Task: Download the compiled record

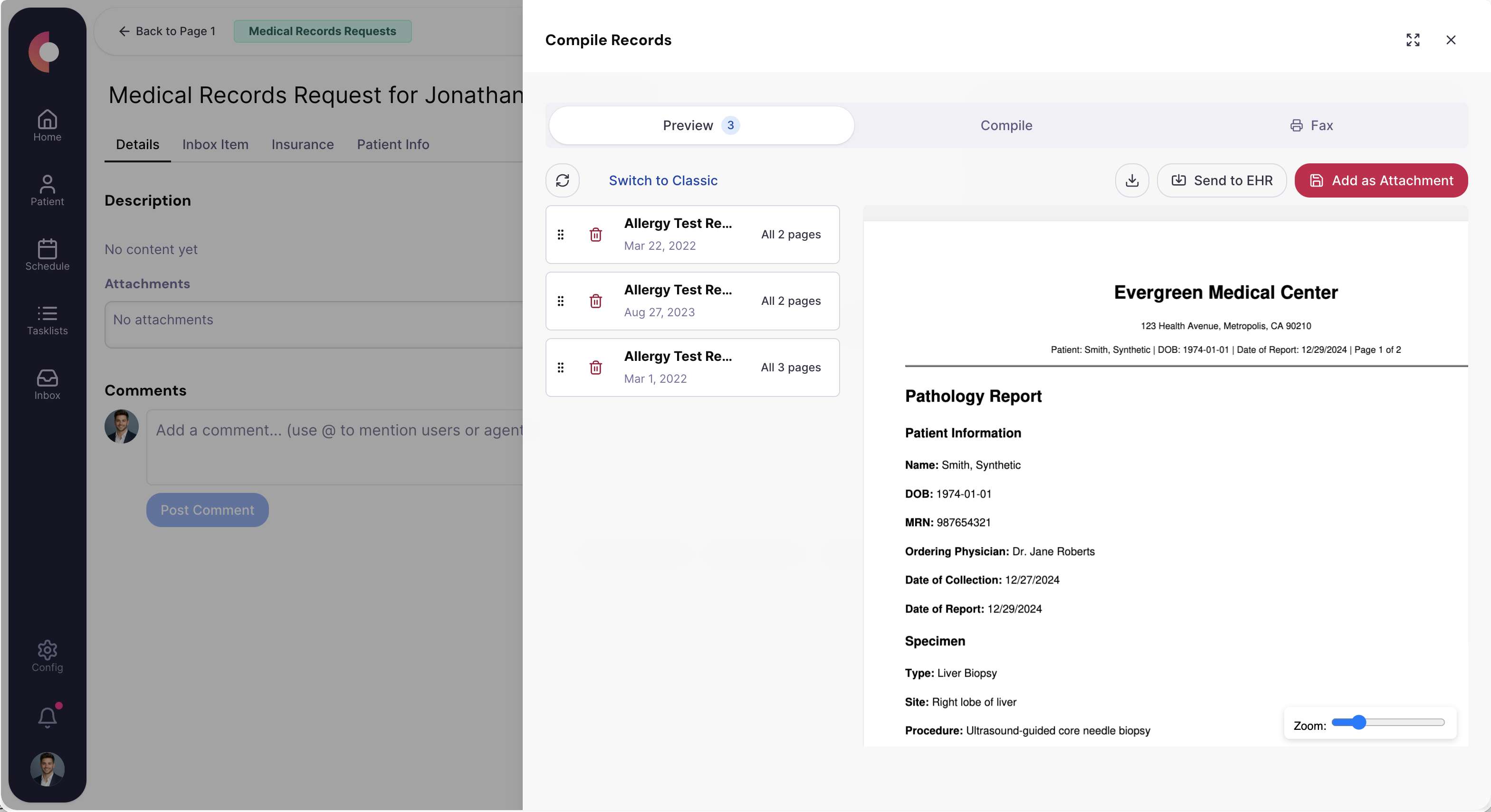Action: 1132,180
